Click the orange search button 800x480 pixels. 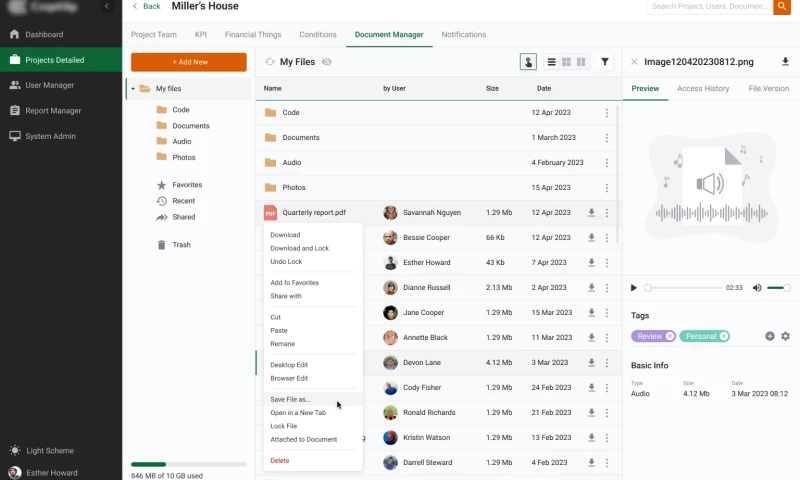coord(782,7)
